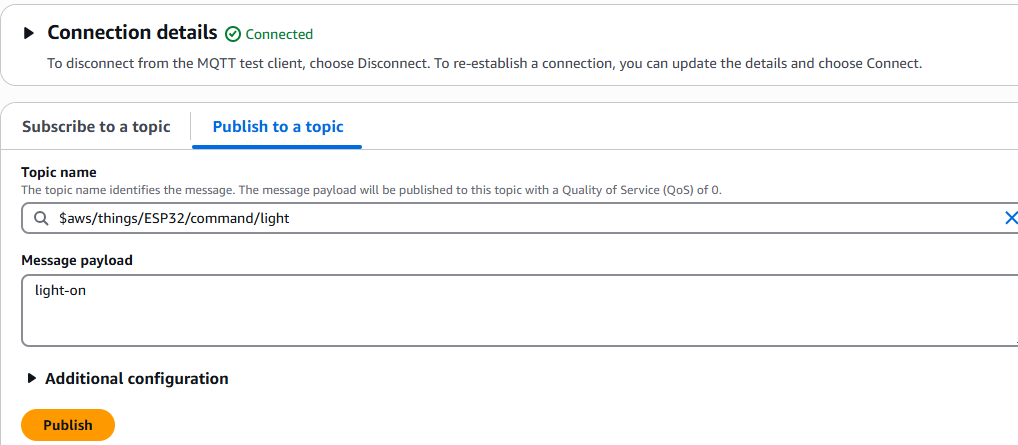Click the Additional configuration label text
Screen dimensions: 1018x445
136,378
